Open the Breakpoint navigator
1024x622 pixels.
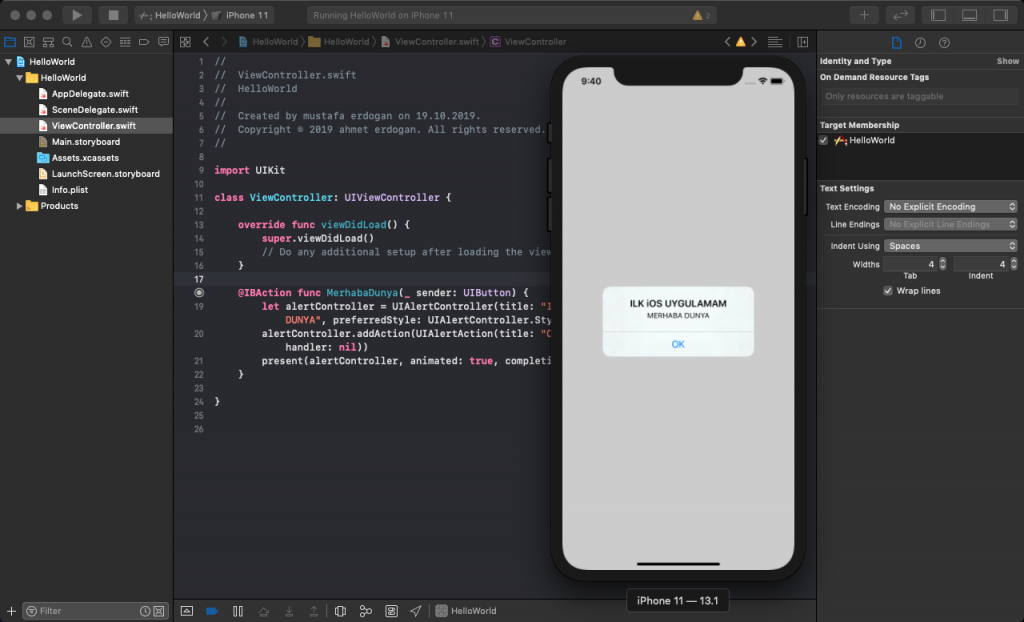pyautogui.click(x=144, y=42)
